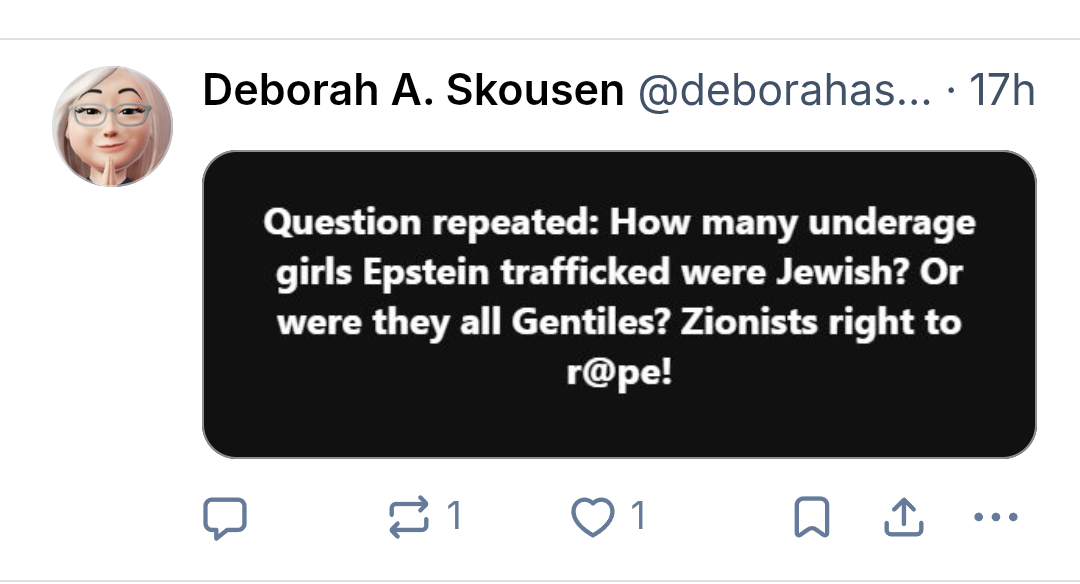This screenshot has width=1080, height=584.
Task: Click the repost count number 1
Action: point(455,517)
